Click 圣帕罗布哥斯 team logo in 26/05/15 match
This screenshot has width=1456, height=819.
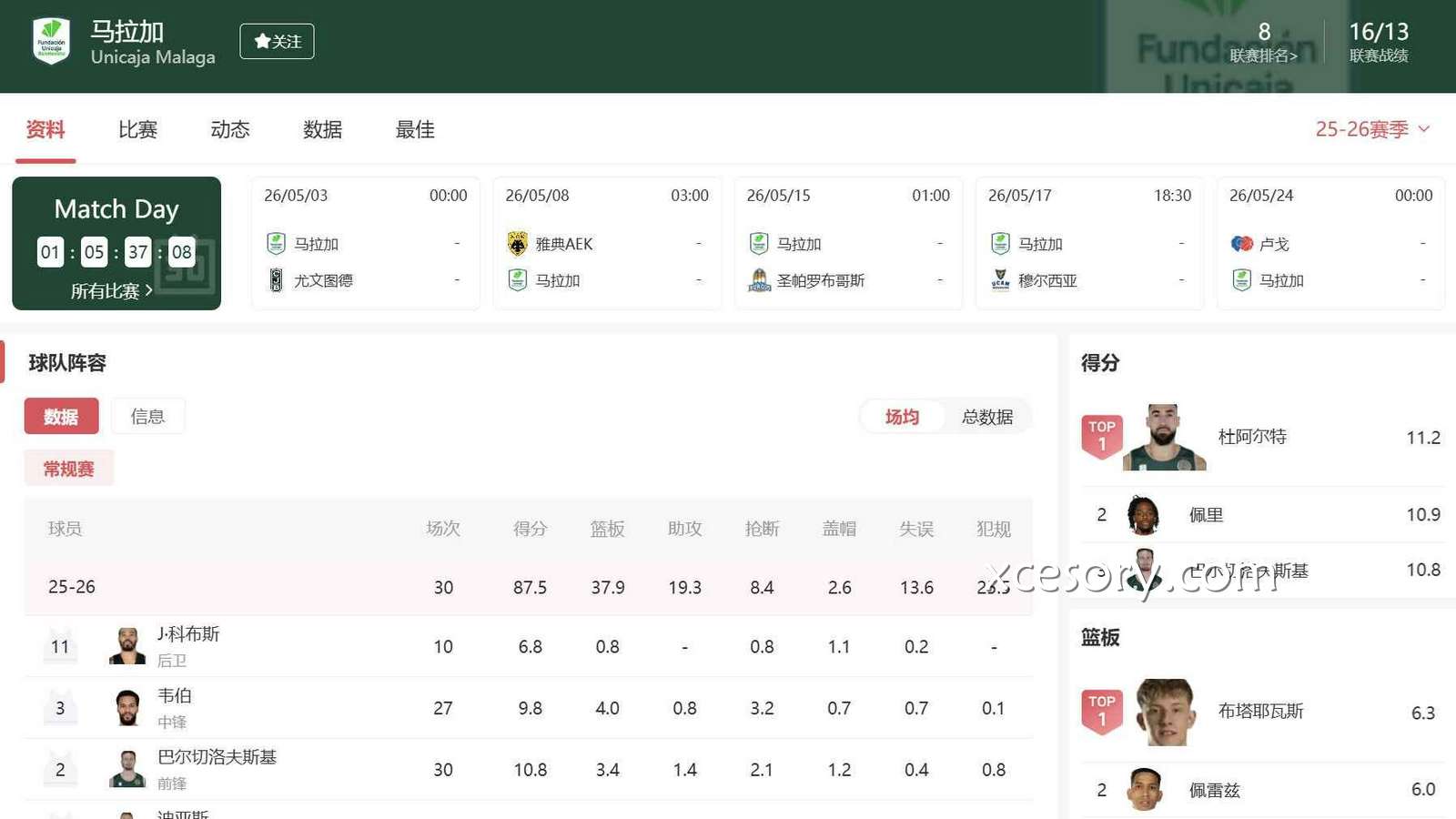click(759, 280)
